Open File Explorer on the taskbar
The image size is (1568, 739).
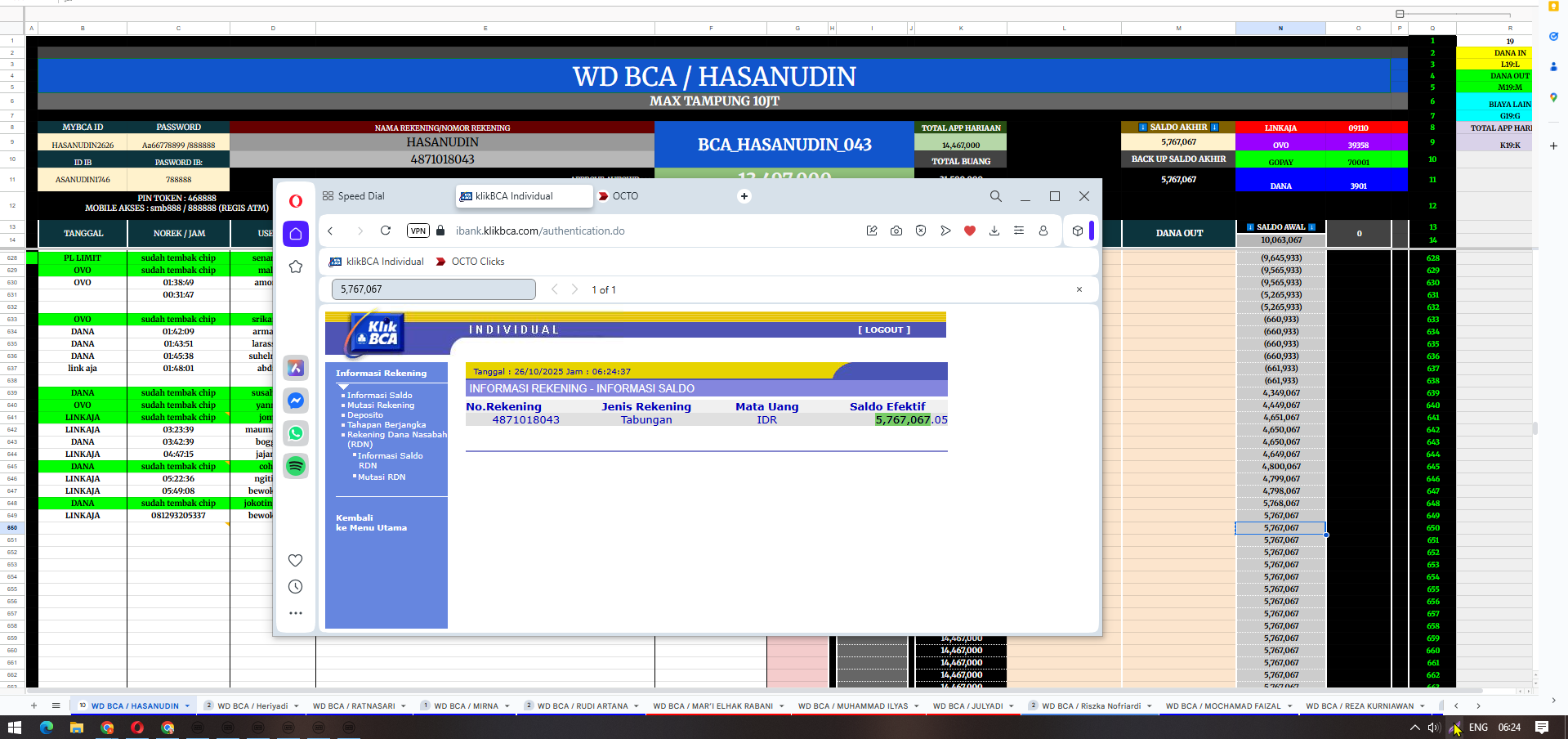click(x=76, y=727)
